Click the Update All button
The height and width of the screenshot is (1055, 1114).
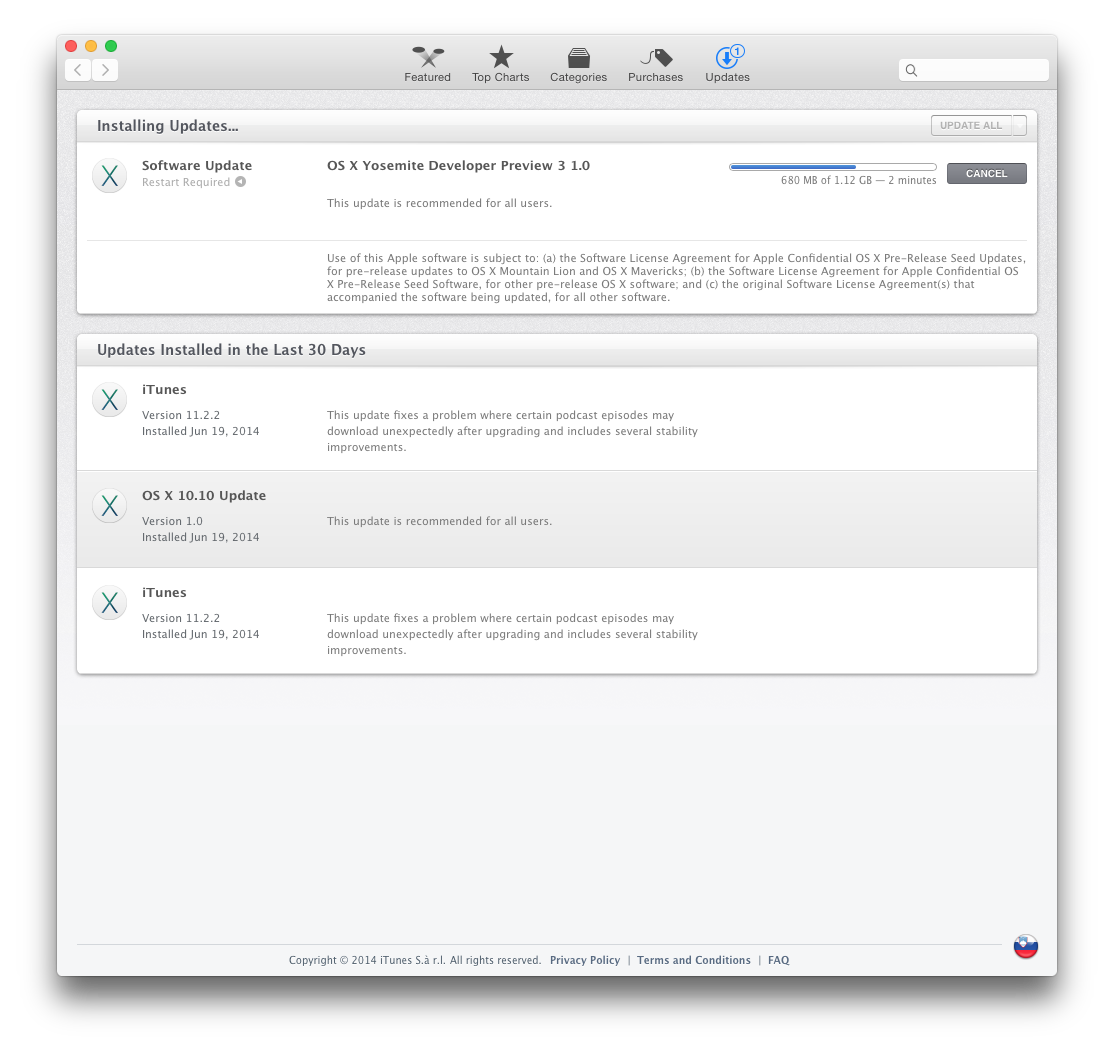tap(971, 125)
